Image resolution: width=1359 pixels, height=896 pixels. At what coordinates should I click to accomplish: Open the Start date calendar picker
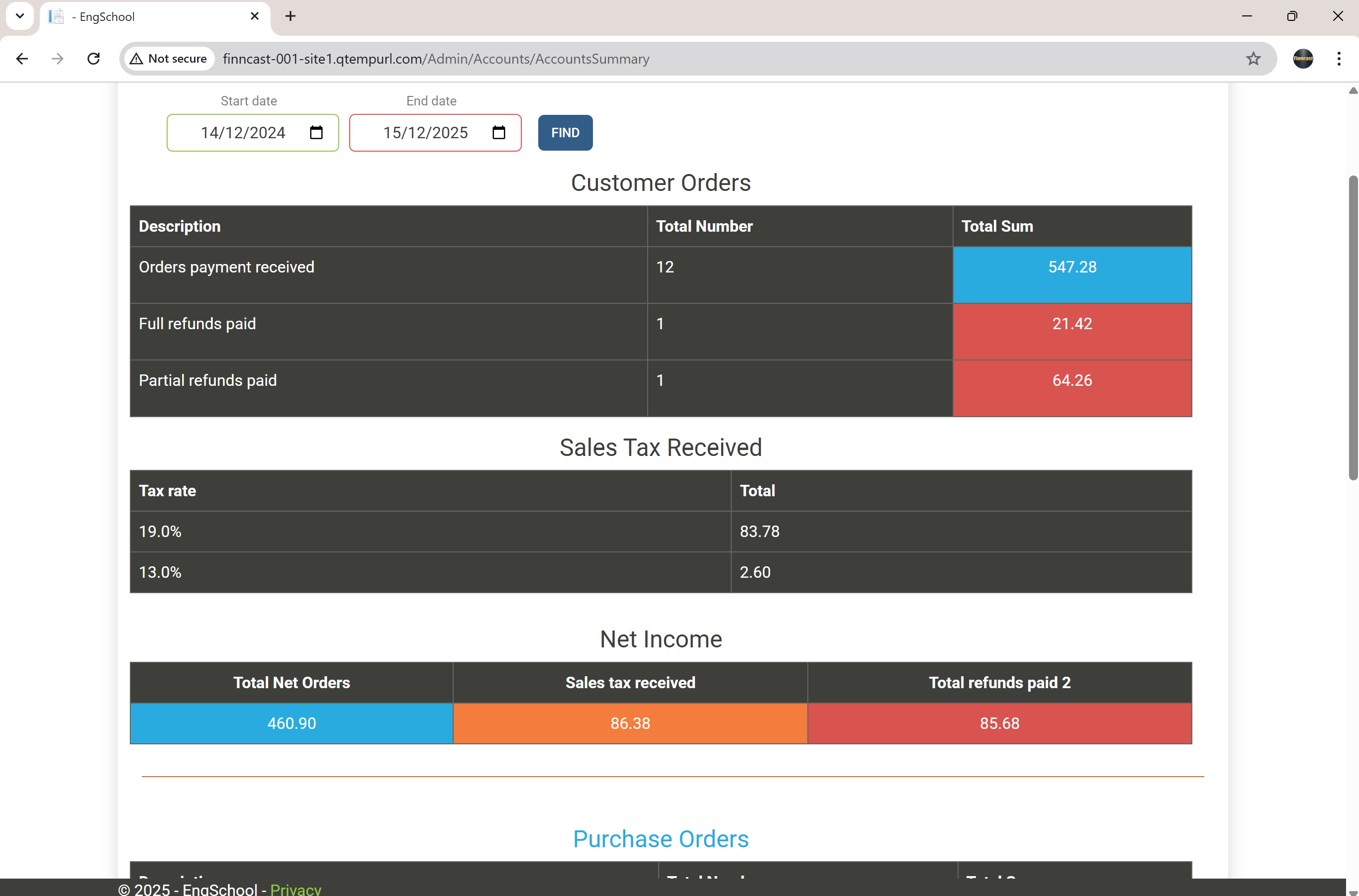pos(315,133)
